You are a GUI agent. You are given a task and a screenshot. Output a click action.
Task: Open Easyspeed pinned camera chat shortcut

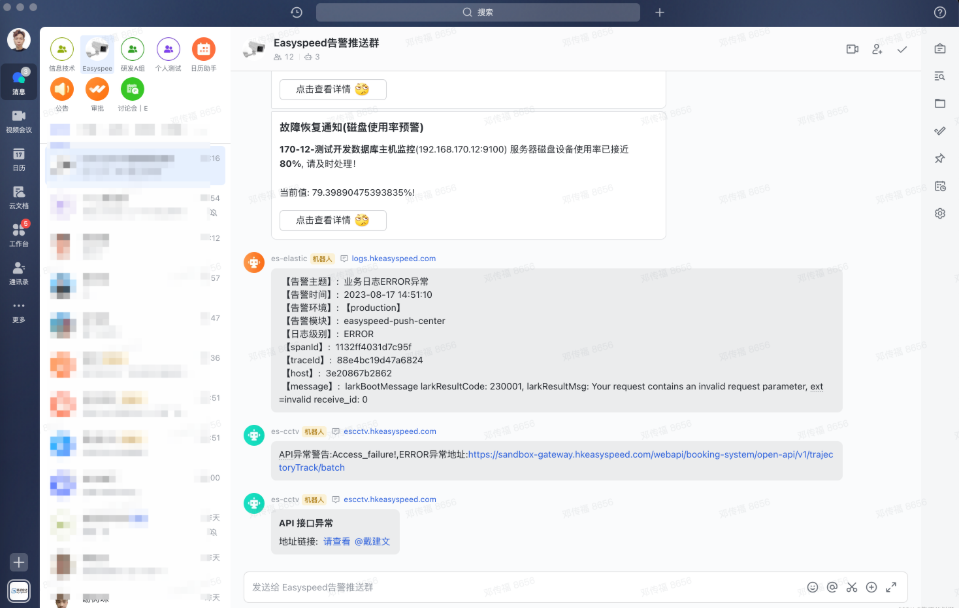(97, 55)
